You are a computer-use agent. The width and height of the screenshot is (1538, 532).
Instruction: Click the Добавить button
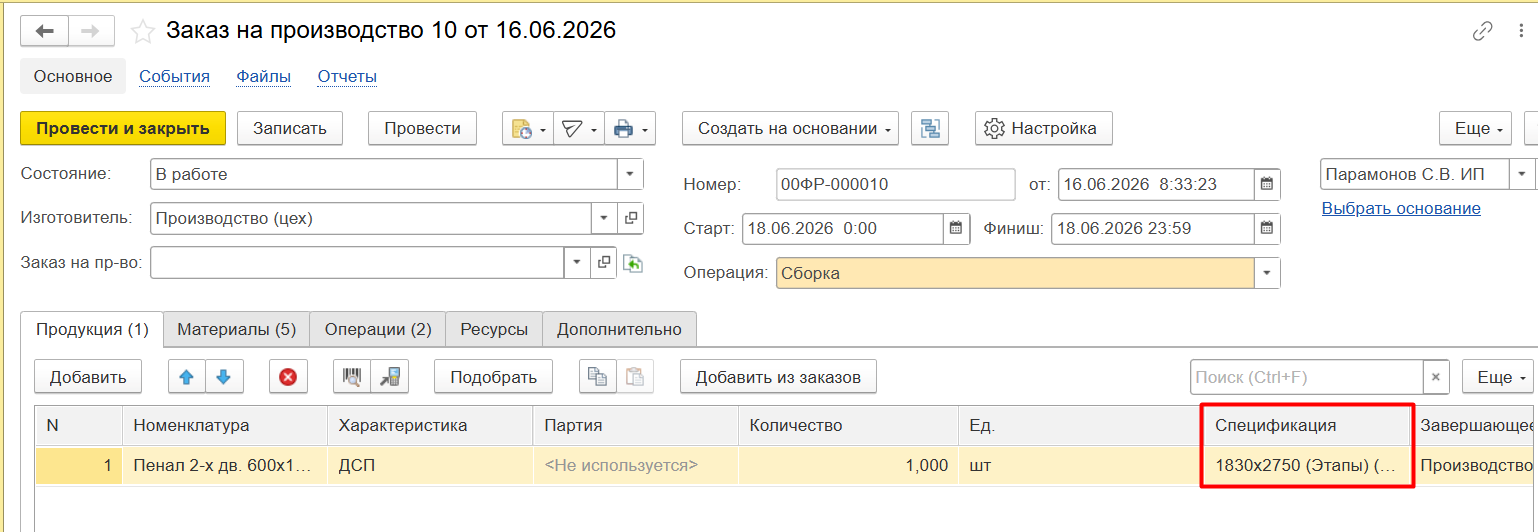pyautogui.click(x=88, y=377)
